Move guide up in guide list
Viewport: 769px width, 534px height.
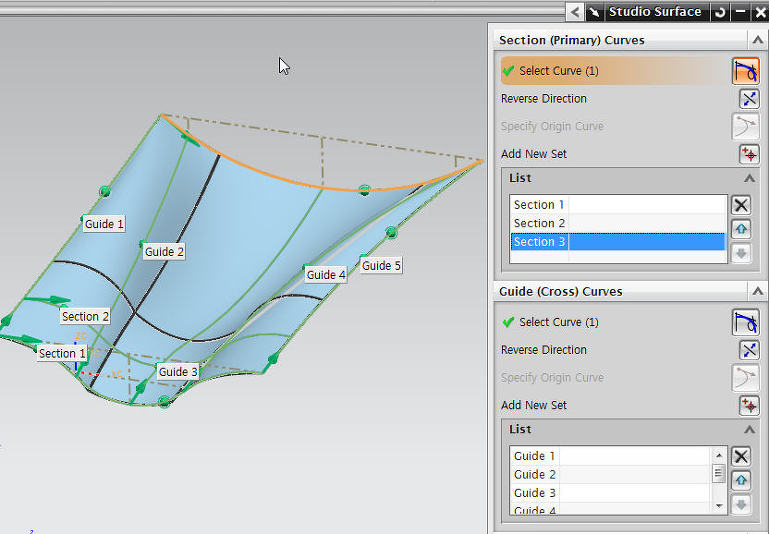(741, 480)
